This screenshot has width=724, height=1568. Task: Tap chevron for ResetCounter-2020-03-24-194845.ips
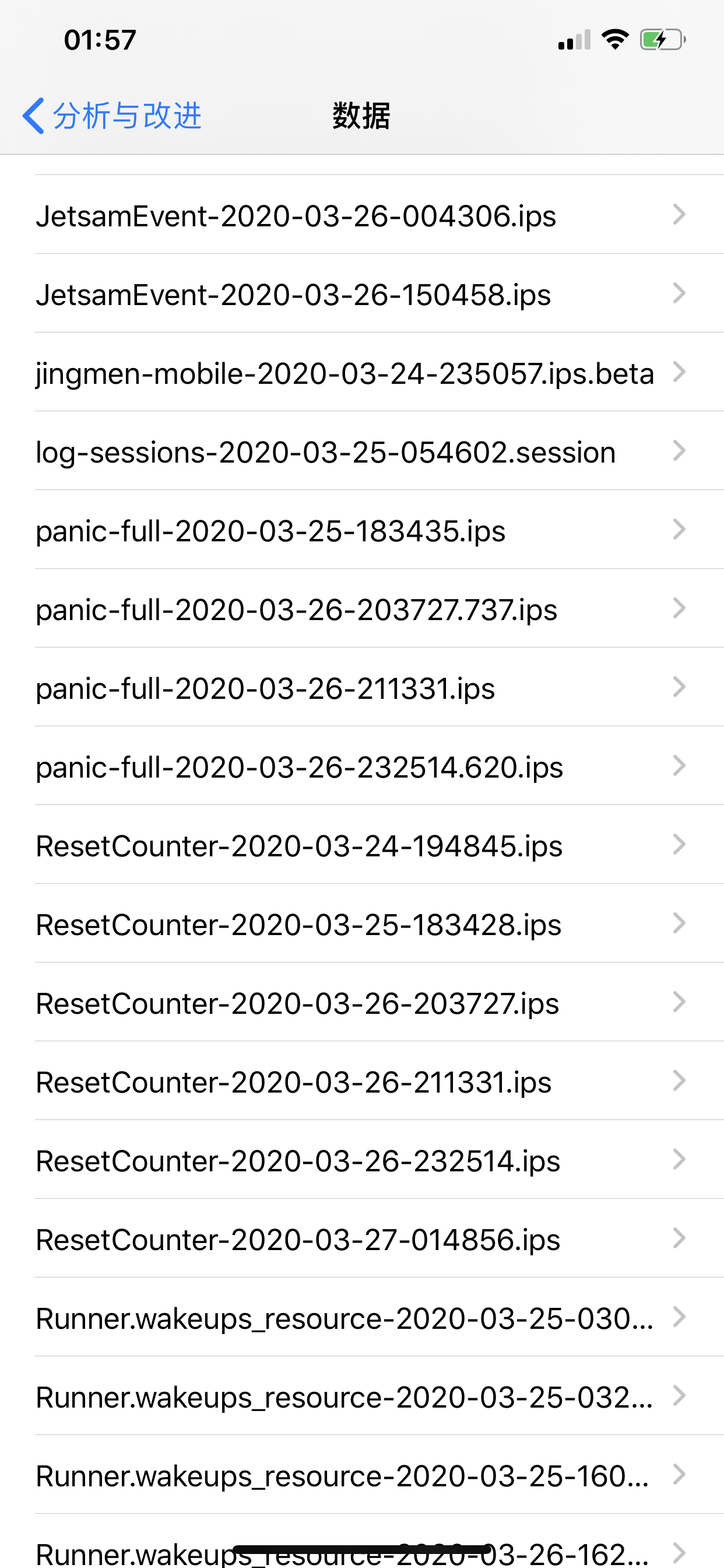[x=679, y=845]
